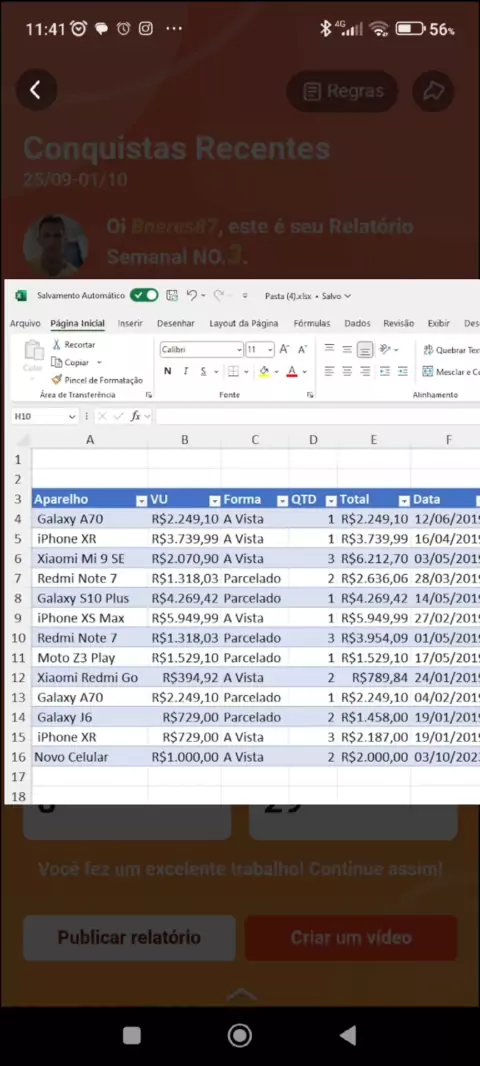Image resolution: width=480 pixels, height=1066 pixels.
Task: Open the font size dropdown showing 11
Action: (270, 350)
